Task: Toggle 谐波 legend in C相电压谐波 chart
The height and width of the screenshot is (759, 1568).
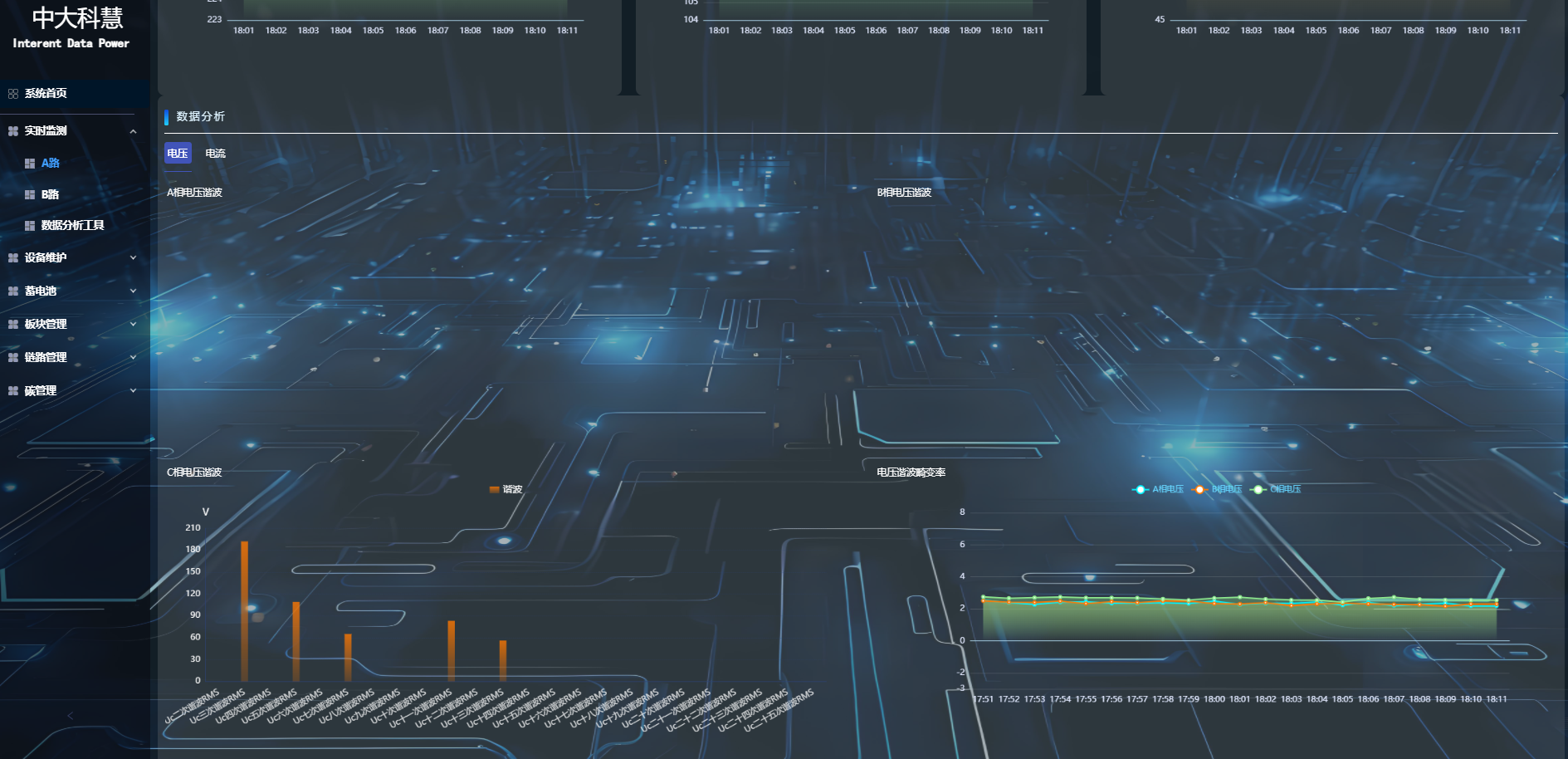Action: [506, 489]
